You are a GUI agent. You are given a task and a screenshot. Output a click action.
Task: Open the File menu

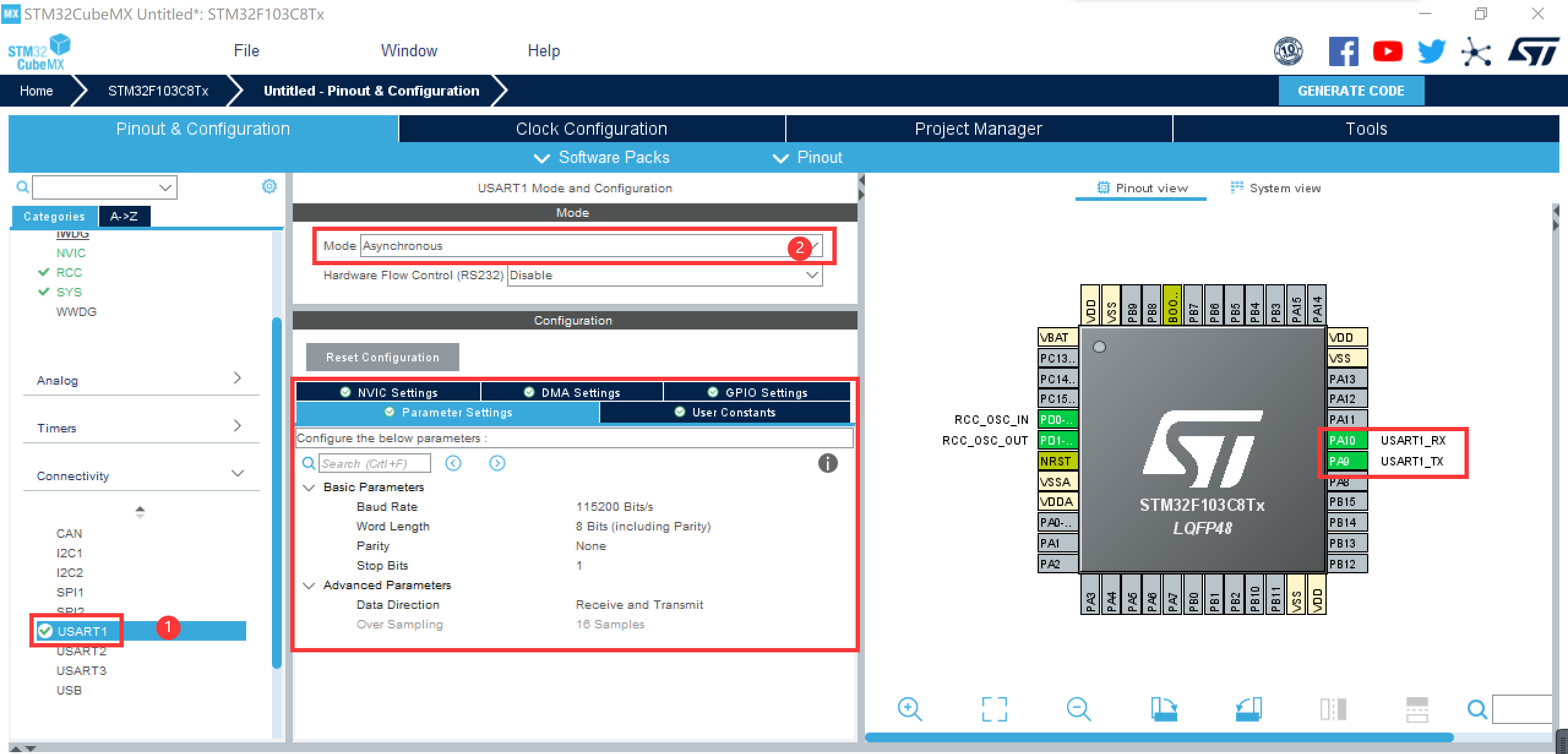click(x=246, y=51)
